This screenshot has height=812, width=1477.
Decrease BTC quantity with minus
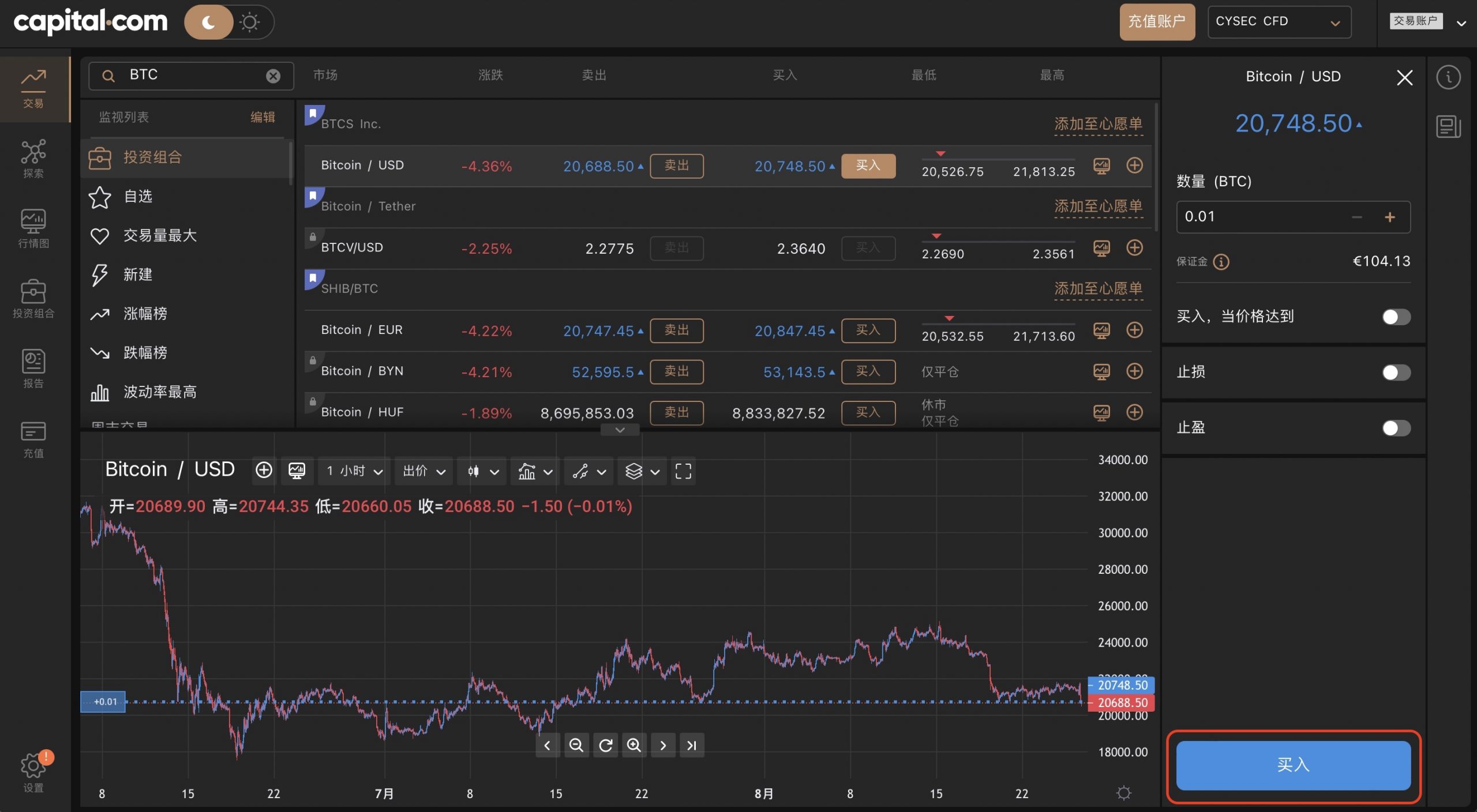point(1356,217)
